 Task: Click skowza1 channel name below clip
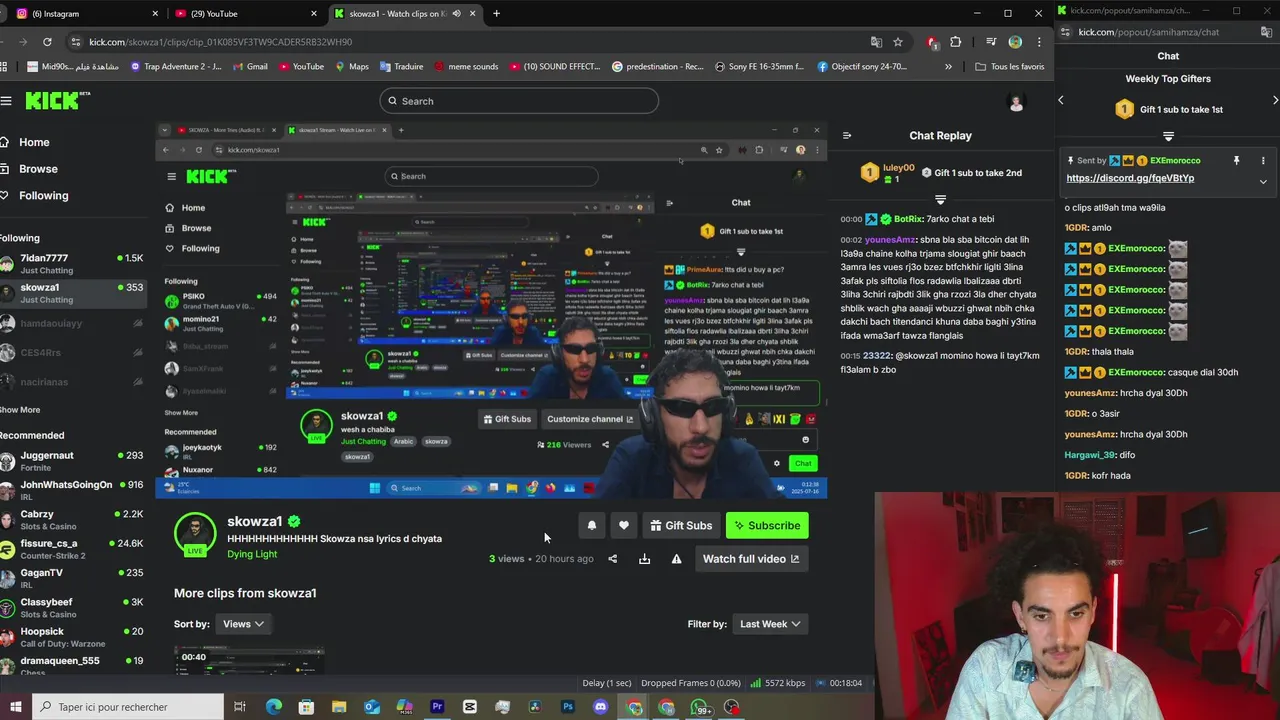(x=255, y=521)
